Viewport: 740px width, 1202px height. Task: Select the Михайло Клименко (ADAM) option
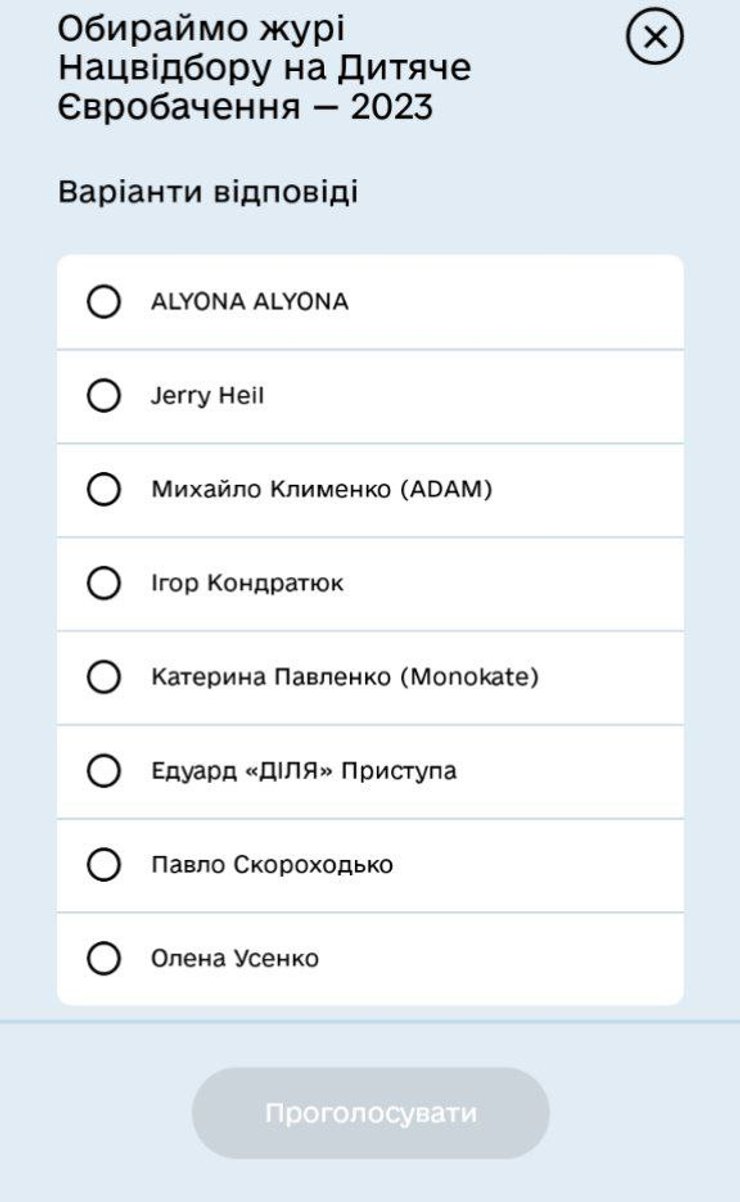click(x=103, y=487)
